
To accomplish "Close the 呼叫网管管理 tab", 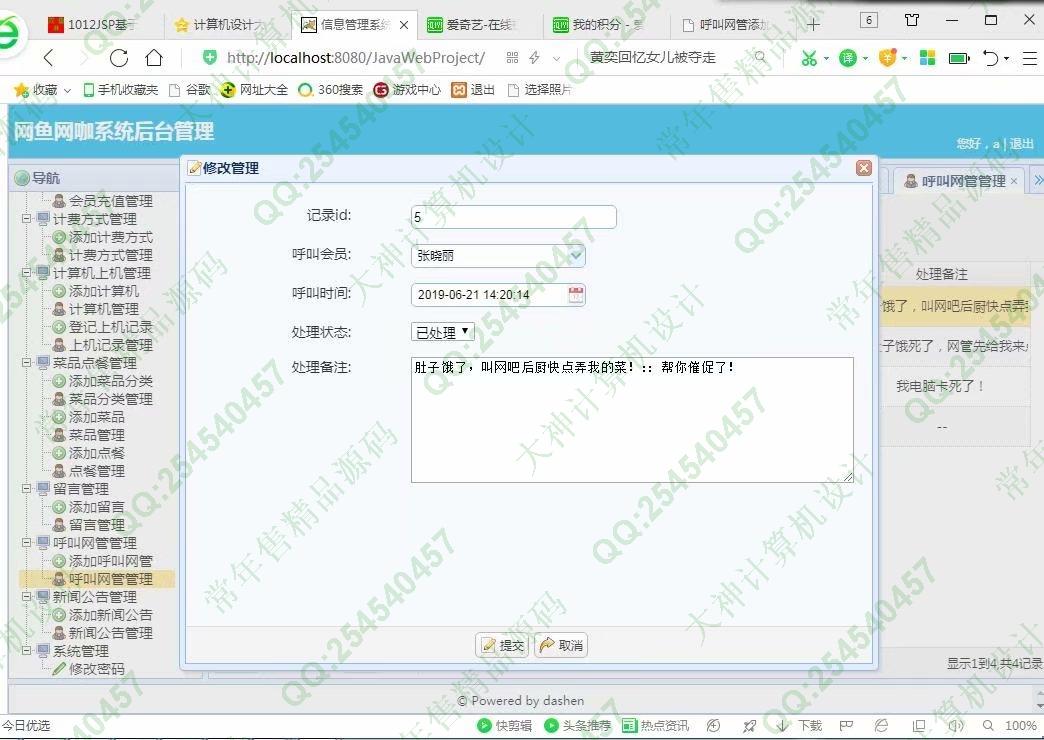I will pyautogui.click(x=1013, y=181).
